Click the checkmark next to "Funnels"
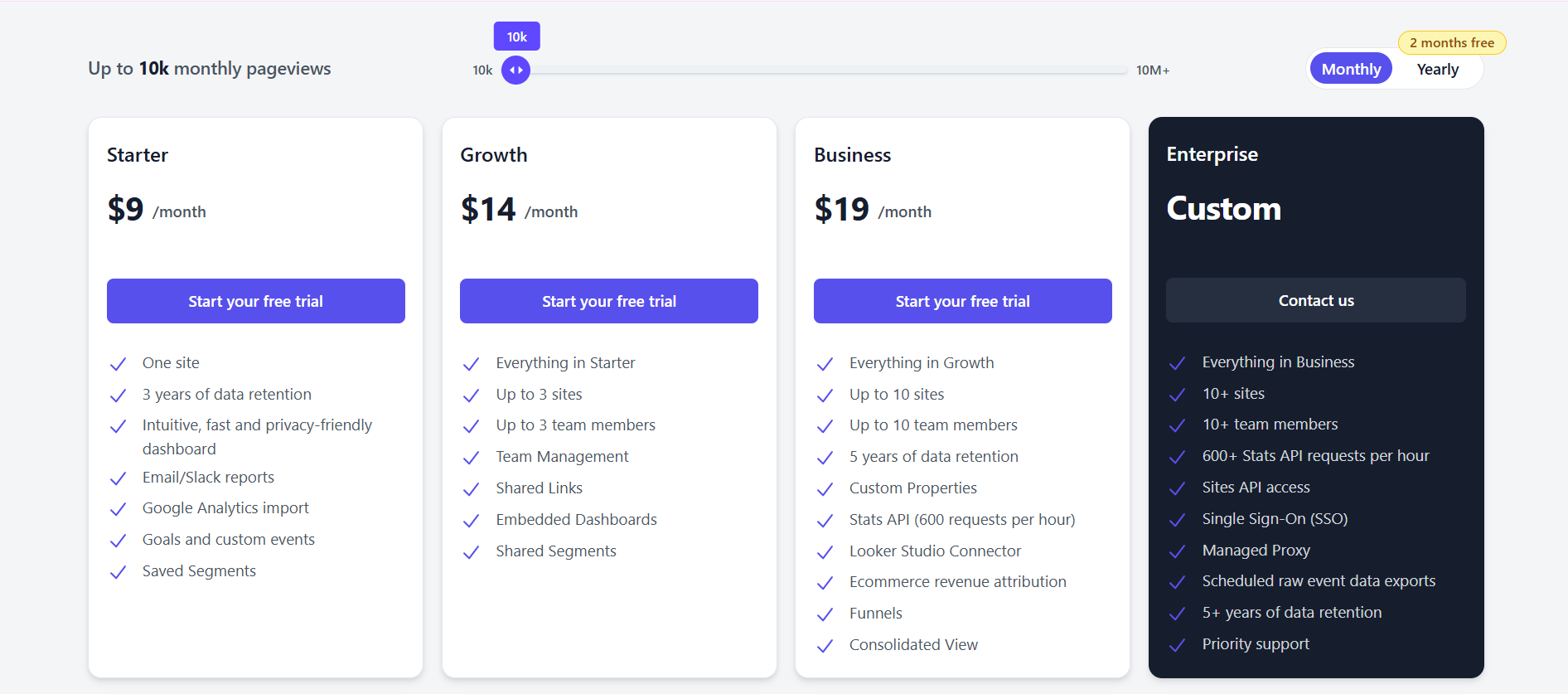The width and height of the screenshot is (1568, 694). [825, 614]
